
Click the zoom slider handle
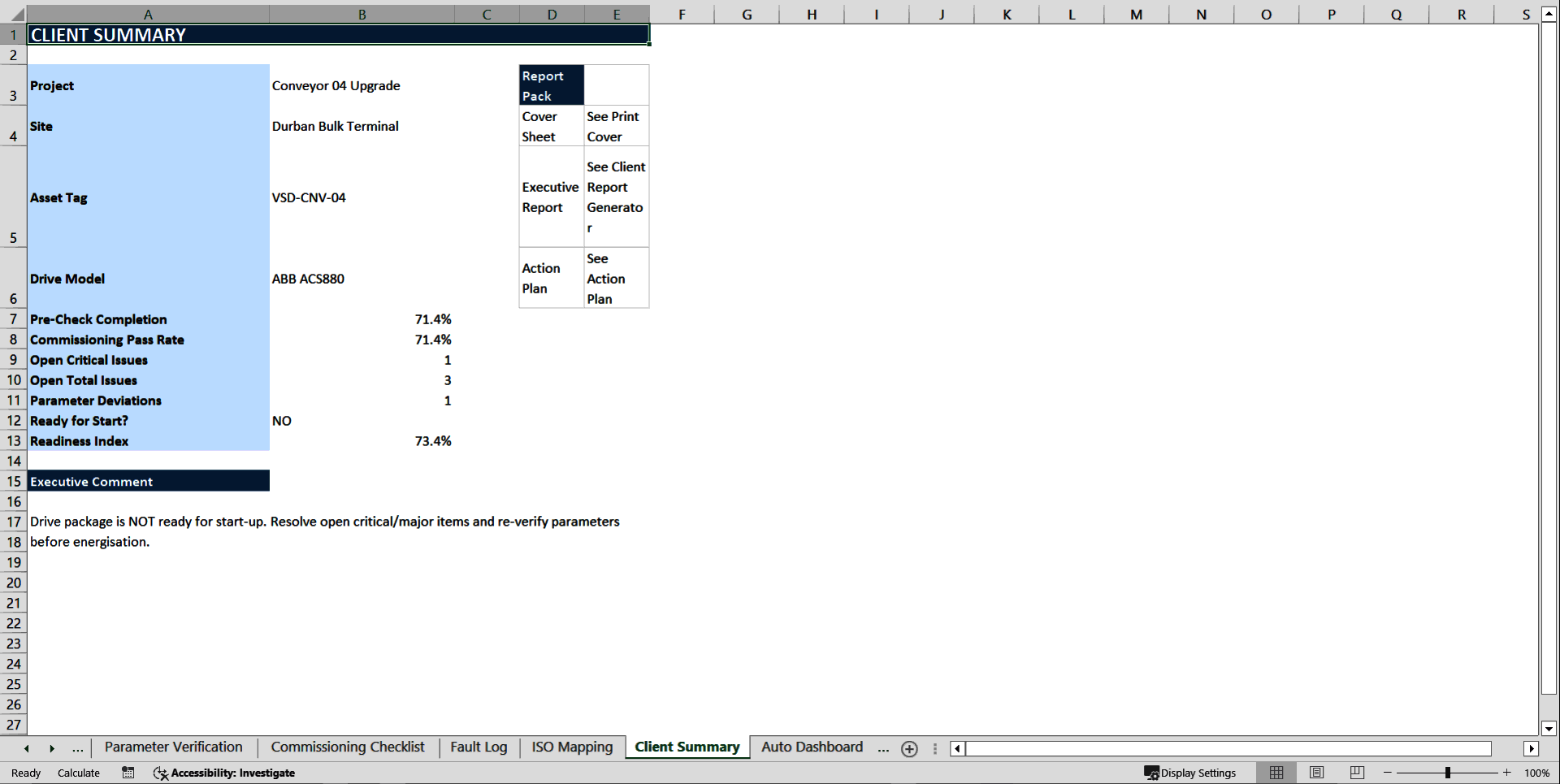(1449, 773)
